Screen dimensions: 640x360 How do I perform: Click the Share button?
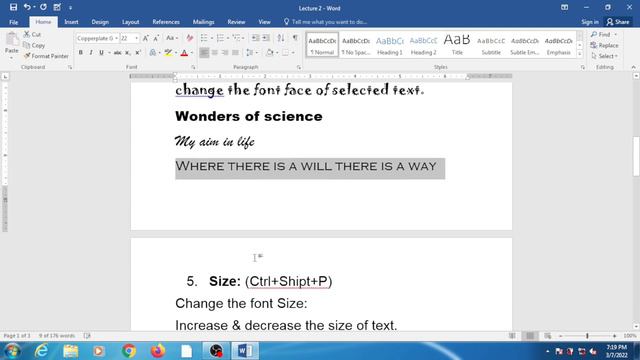(618, 22)
